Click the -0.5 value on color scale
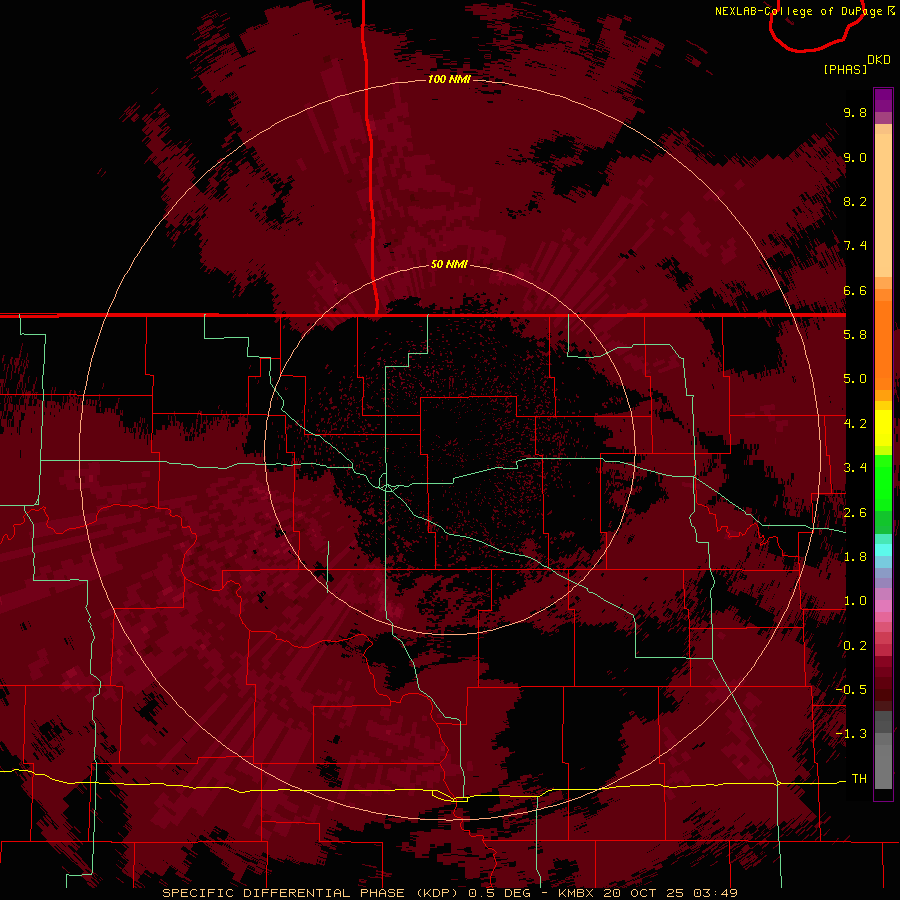The width and height of the screenshot is (900, 900). (851, 690)
